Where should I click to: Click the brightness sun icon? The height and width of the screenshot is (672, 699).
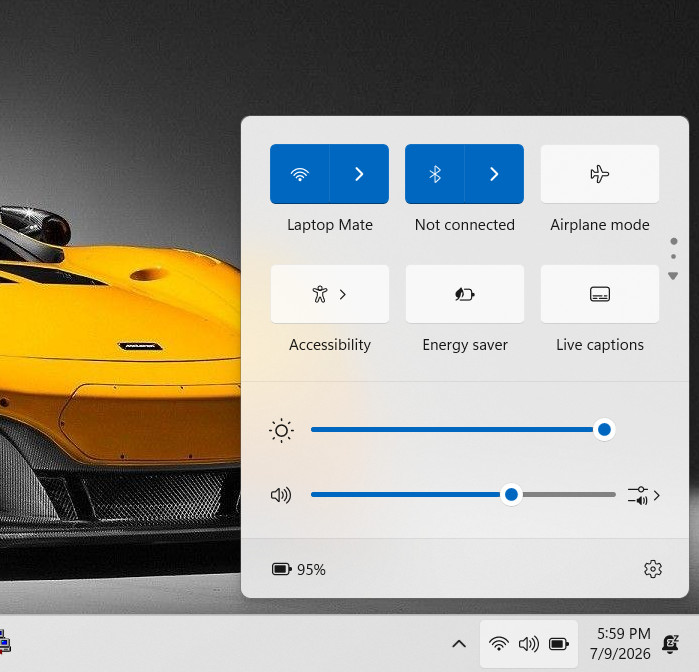click(281, 430)
